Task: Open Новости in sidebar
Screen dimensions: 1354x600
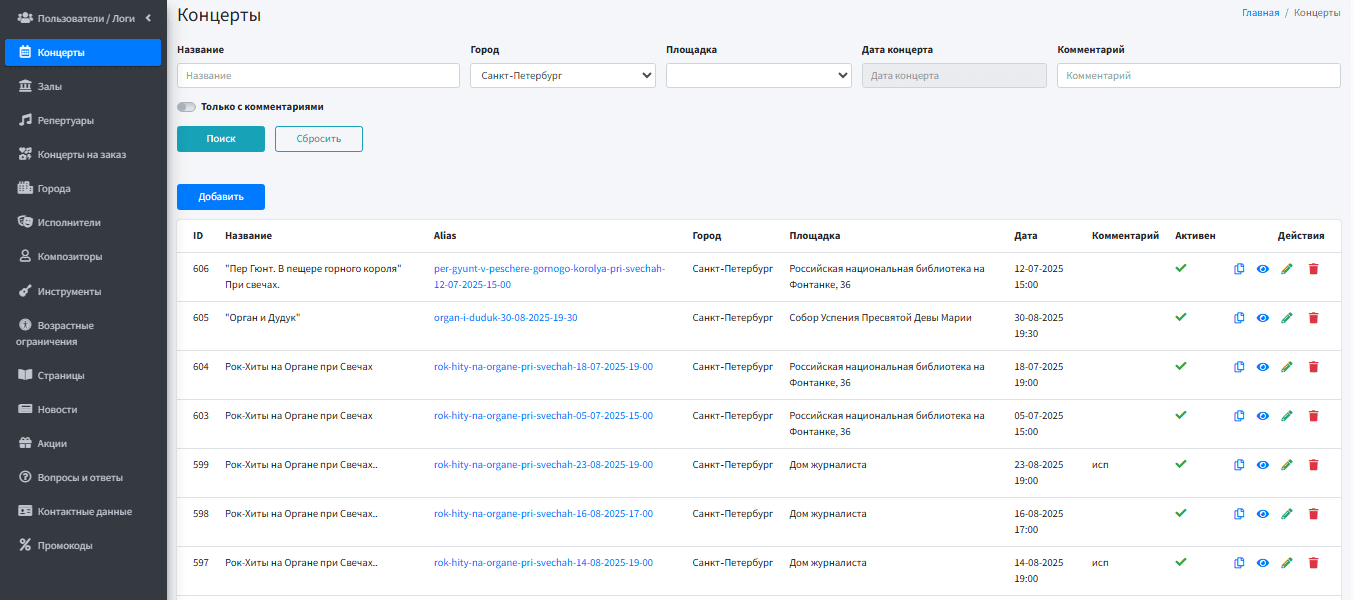Action: (x=83, y=409)
